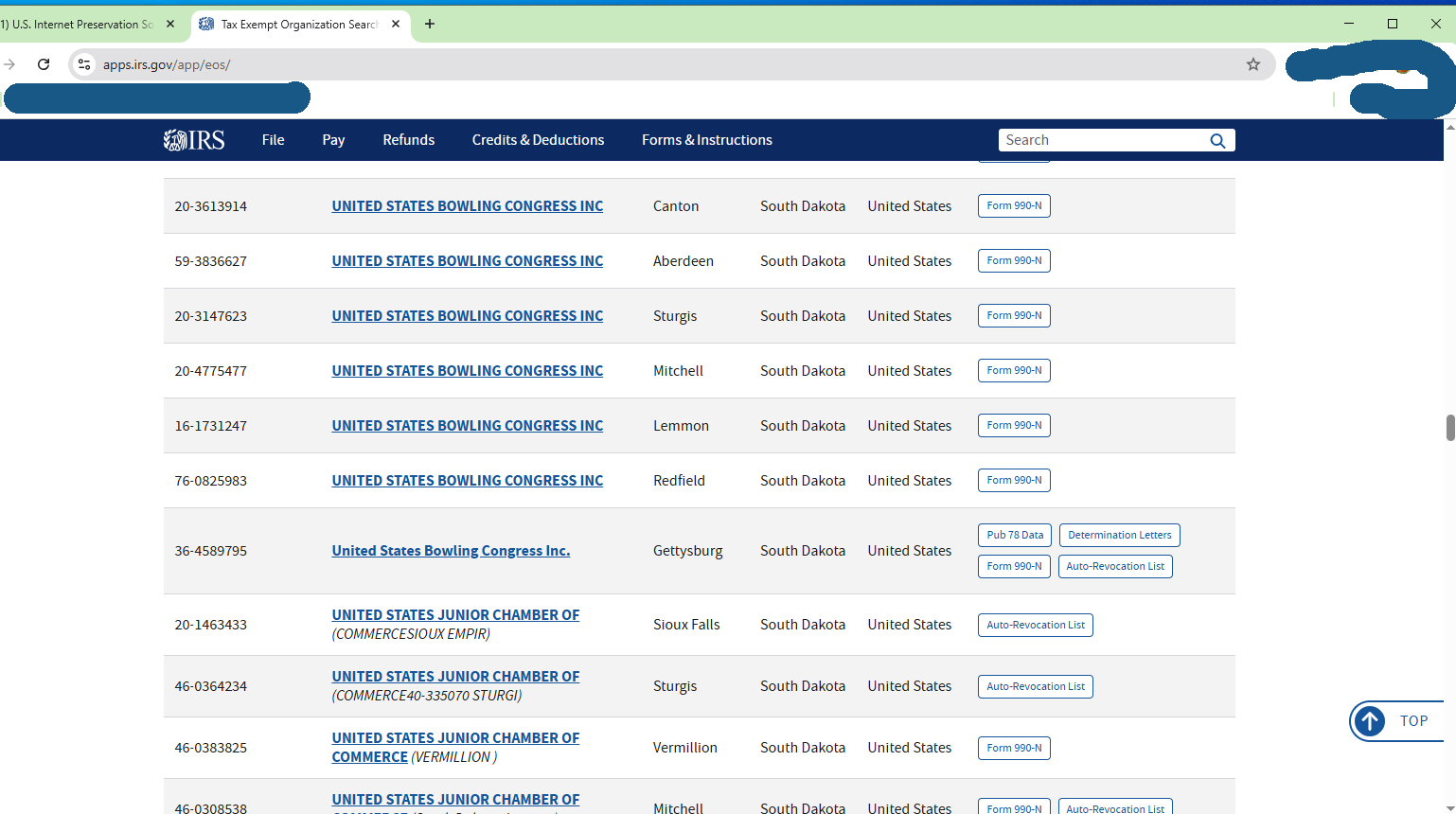Click Auto-Revocation List in Gettysburg row
The width and height of the screenshot is (1456, 814).
1115,567
